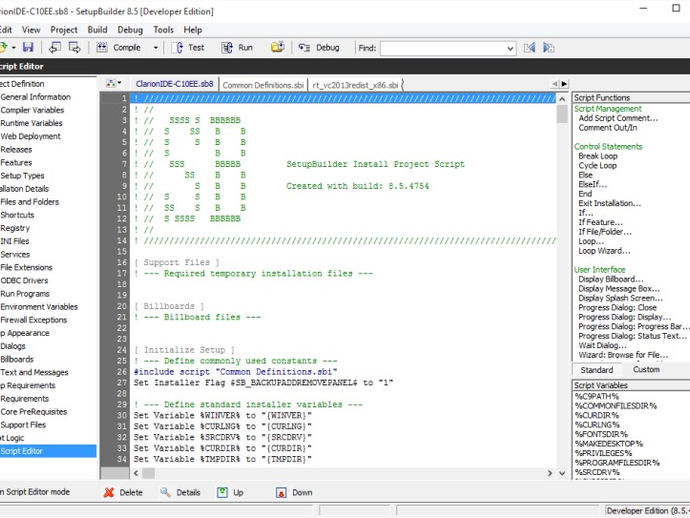Select %COMMONFILESDIR% script variable
690x518 pixels.
[616, 406]
